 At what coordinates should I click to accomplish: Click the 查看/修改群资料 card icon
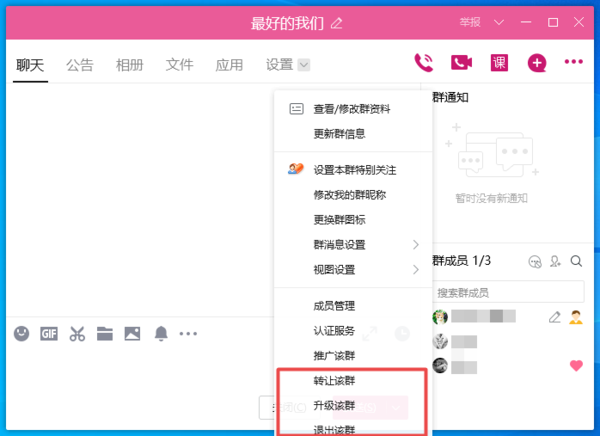coord(296,109)
